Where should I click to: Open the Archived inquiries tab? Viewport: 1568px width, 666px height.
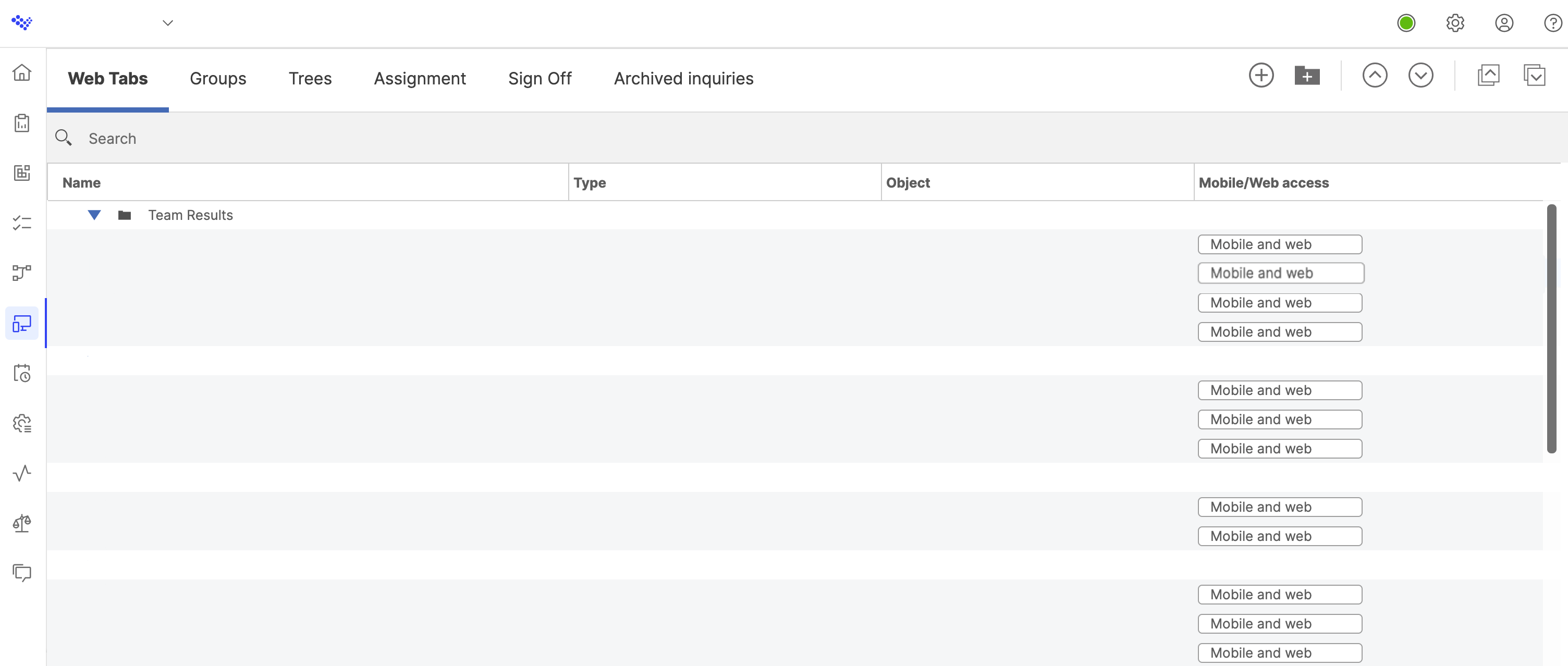683,78
